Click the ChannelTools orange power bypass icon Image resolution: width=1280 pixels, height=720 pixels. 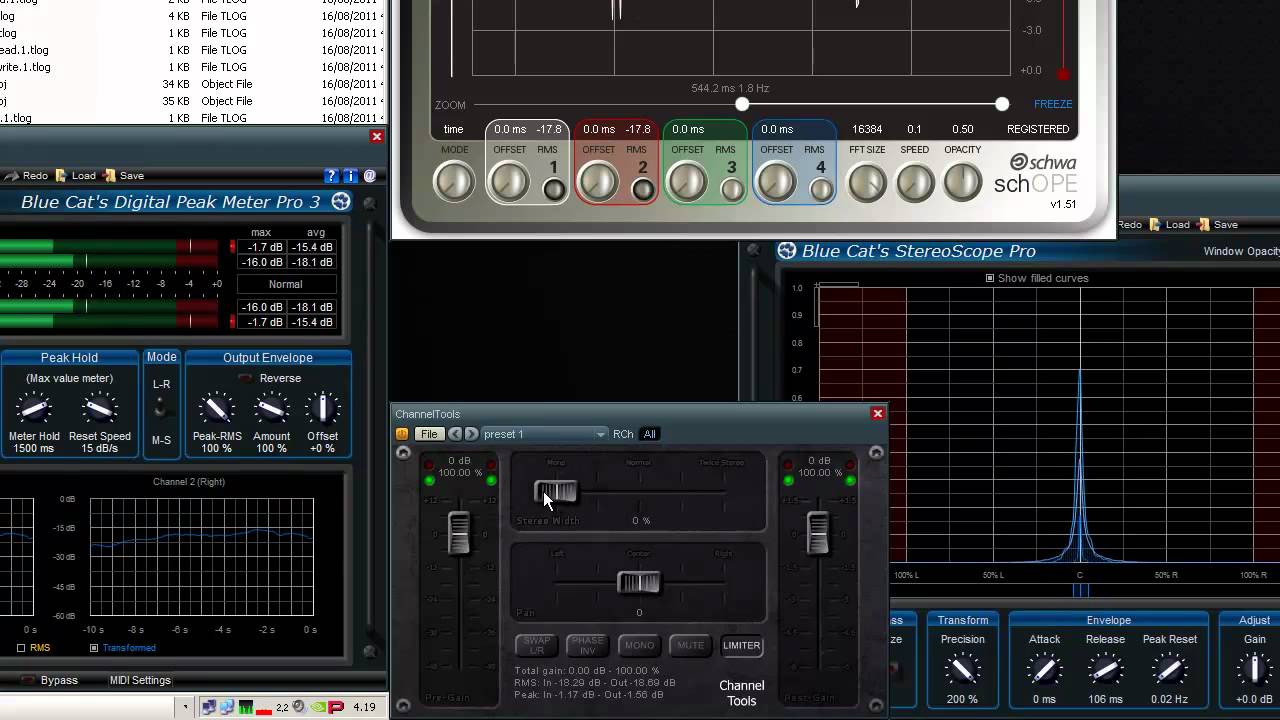pos(402,434)
